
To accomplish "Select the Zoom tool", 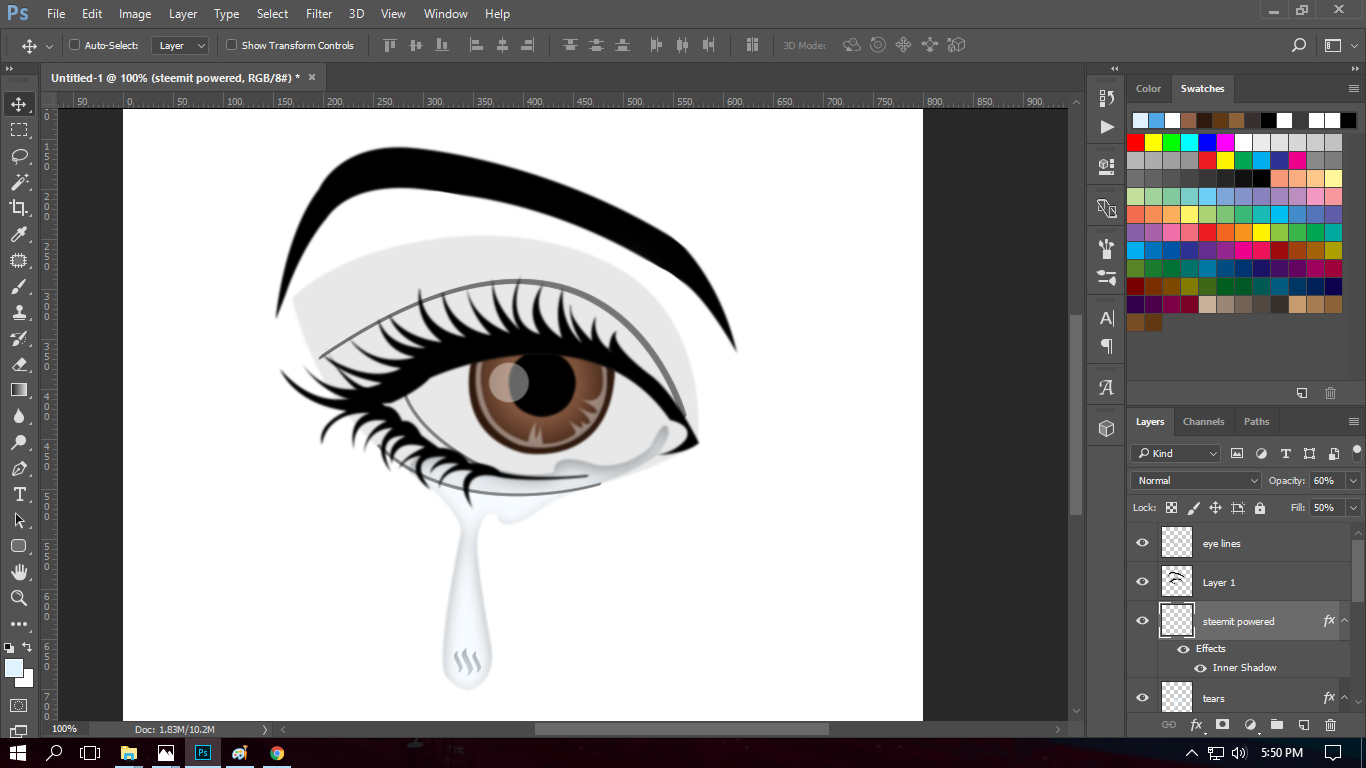I will click(19, 598).
